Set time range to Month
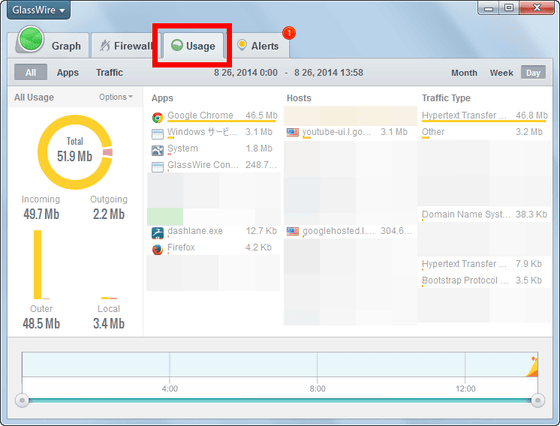Screen dimensions: 560x426 (464, 73)
